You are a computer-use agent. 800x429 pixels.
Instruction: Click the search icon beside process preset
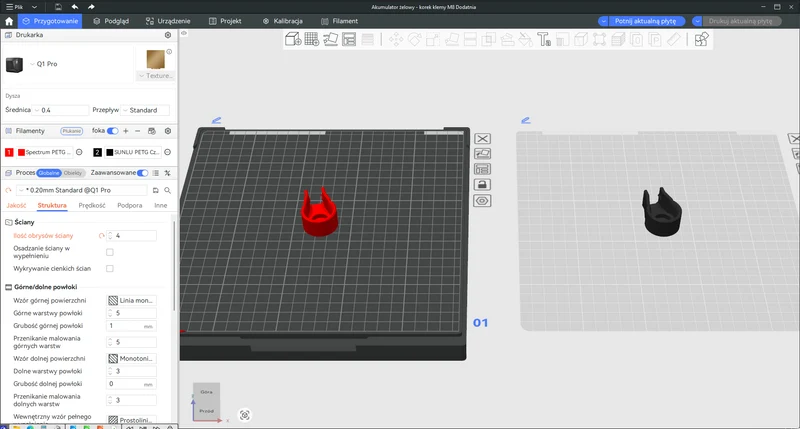click(x=167, y=190)
